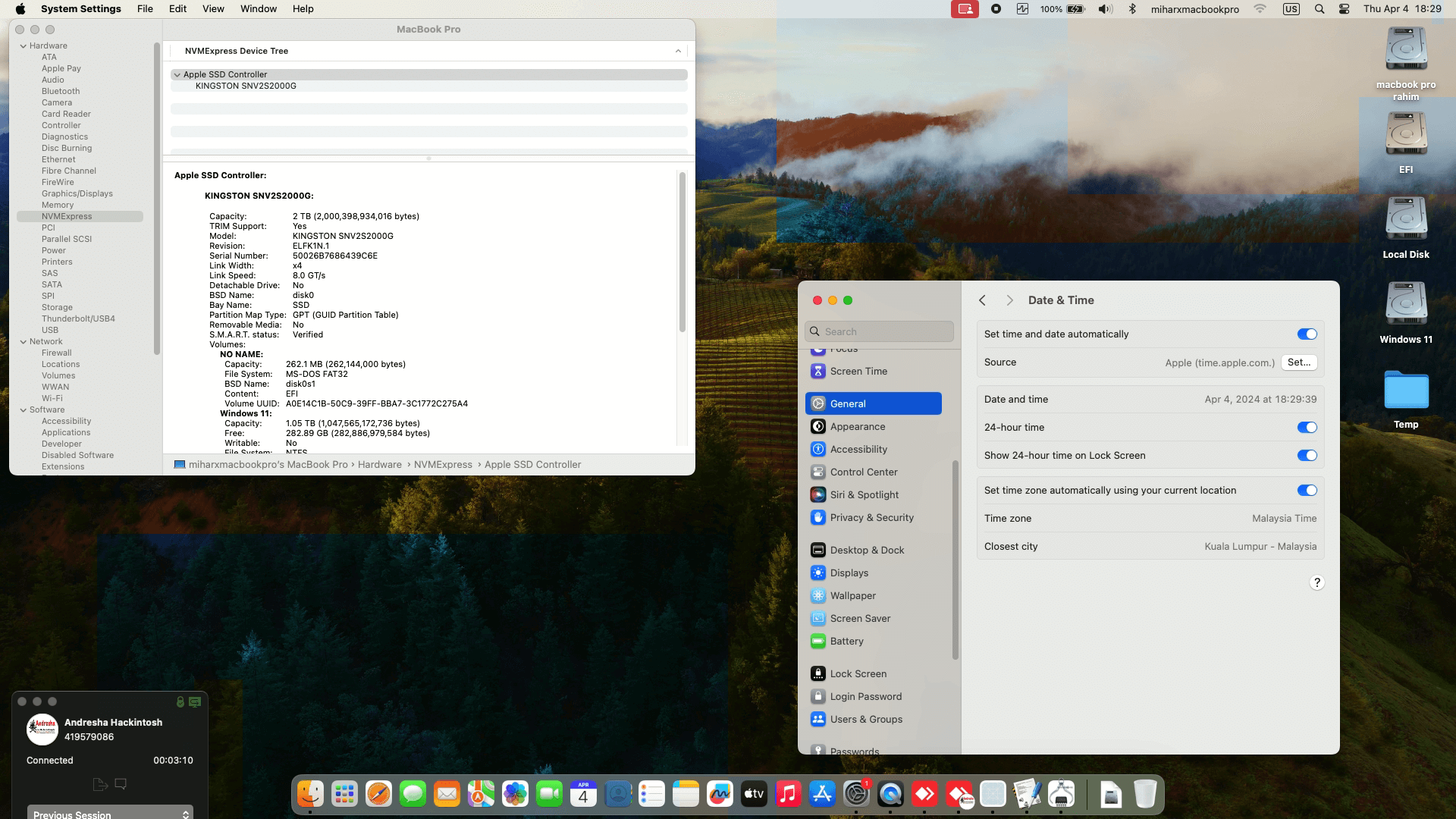
Task: Collapse the Hardware tree section
Action: click(24, 45)
